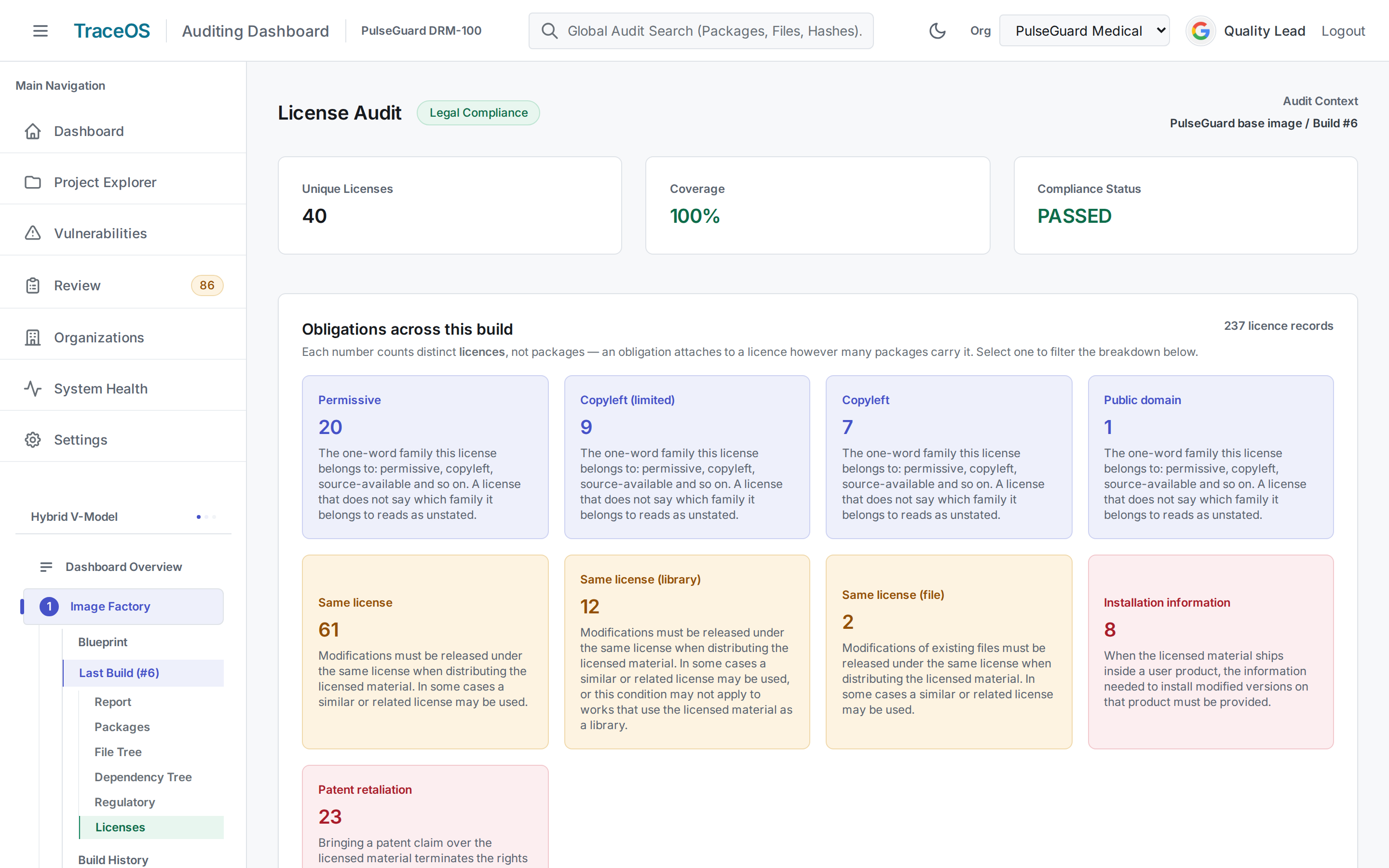Click the Dashboard home icon
Screen dimensions: 1389x868
[33, 132]
